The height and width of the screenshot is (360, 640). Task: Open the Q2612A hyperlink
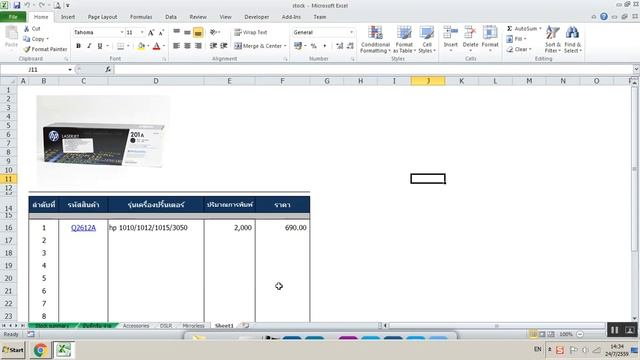point(83,228)
